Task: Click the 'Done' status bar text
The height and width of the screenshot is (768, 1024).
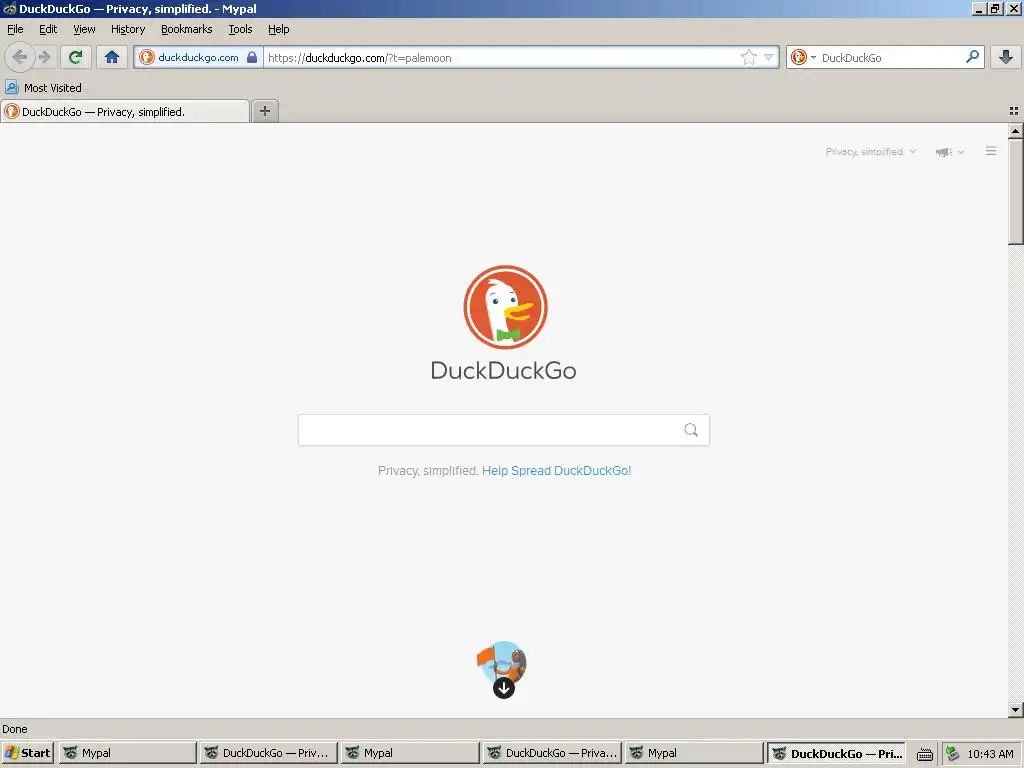Action: click(15, 729)
